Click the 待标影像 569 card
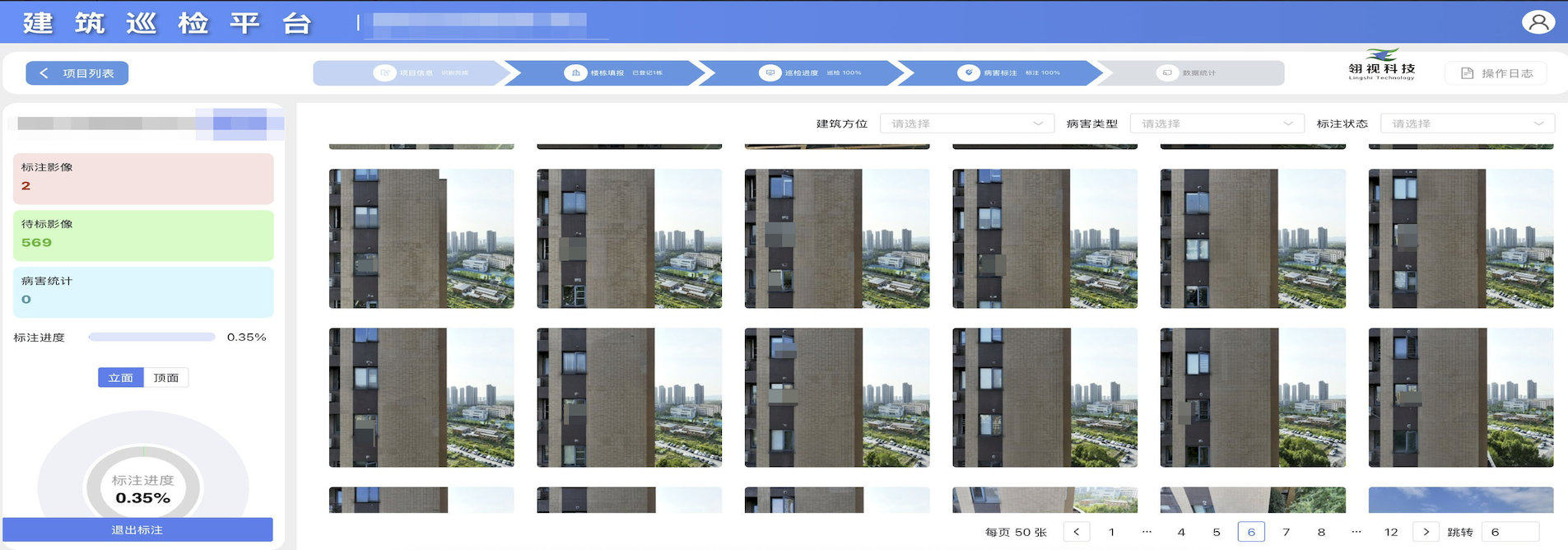1568x550 pixels. click(x=143, y=235)
